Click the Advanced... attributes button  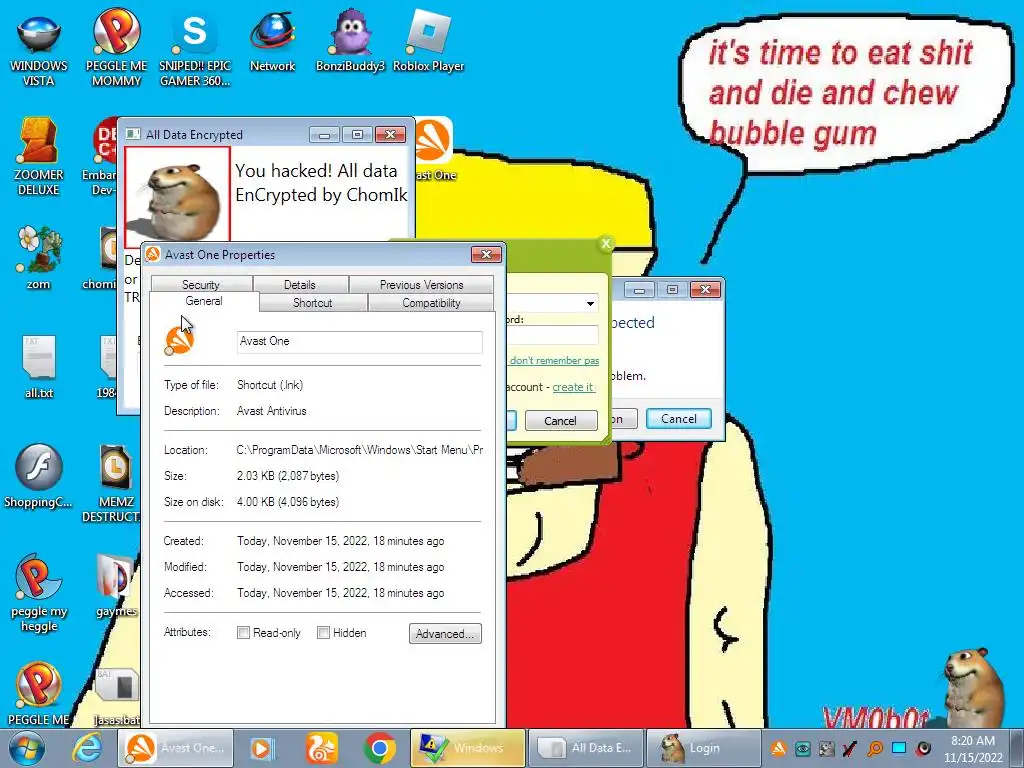[x=445, y=633]
